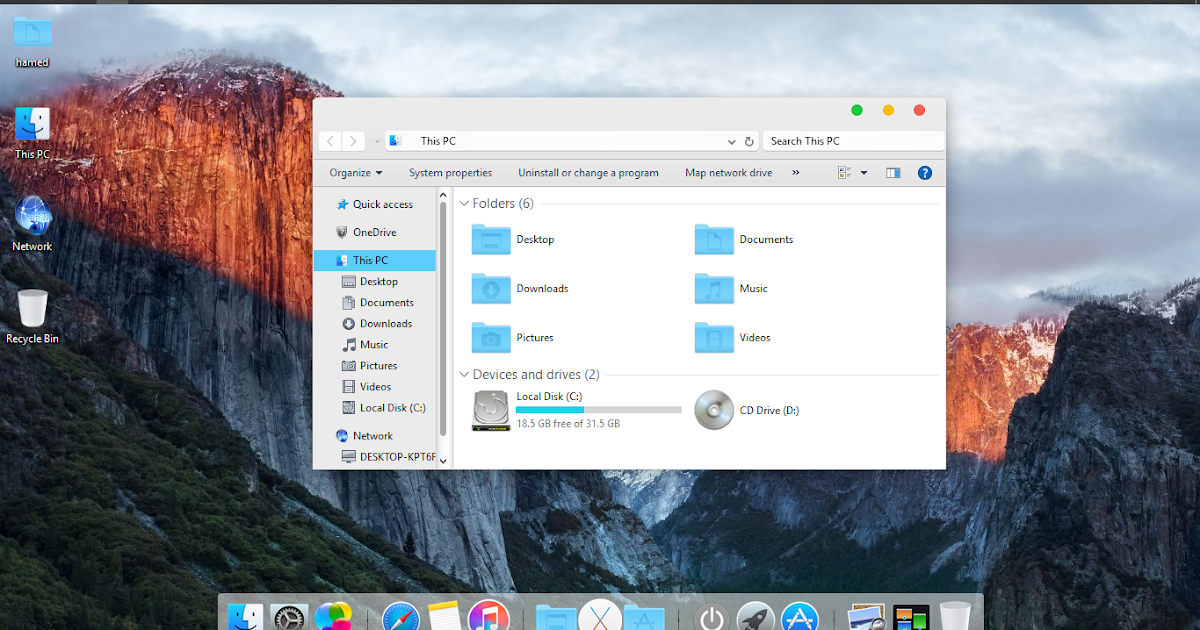
Task: Open Explorer help question mark icon
Action: pos(925,173)
